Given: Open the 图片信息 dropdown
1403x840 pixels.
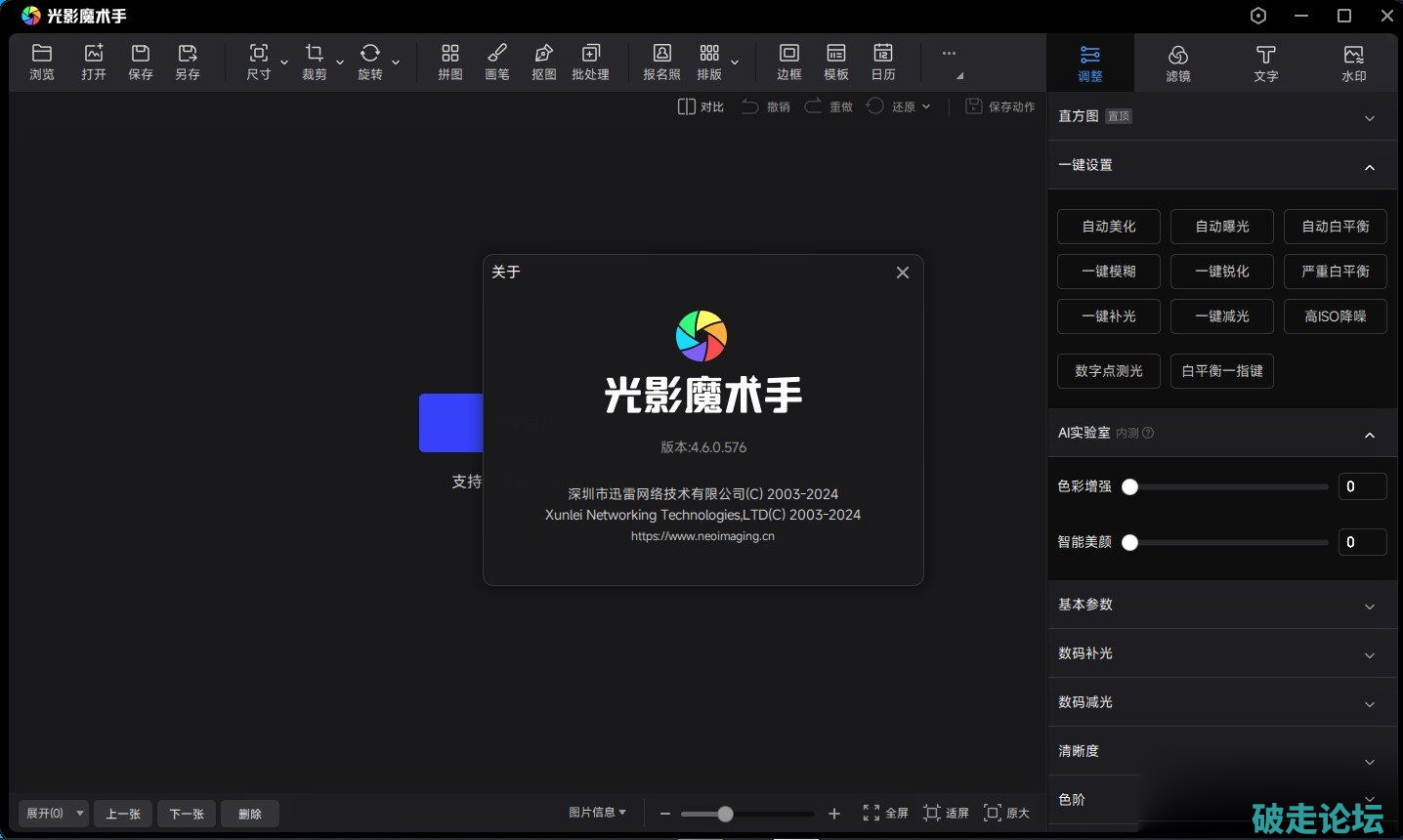Looking at the screenshot, I should 597,813.
